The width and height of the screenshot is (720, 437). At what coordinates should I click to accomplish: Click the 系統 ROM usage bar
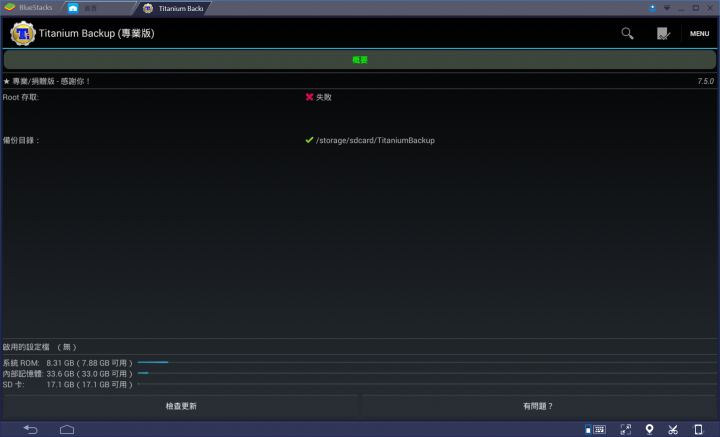(x=427, y=362)
